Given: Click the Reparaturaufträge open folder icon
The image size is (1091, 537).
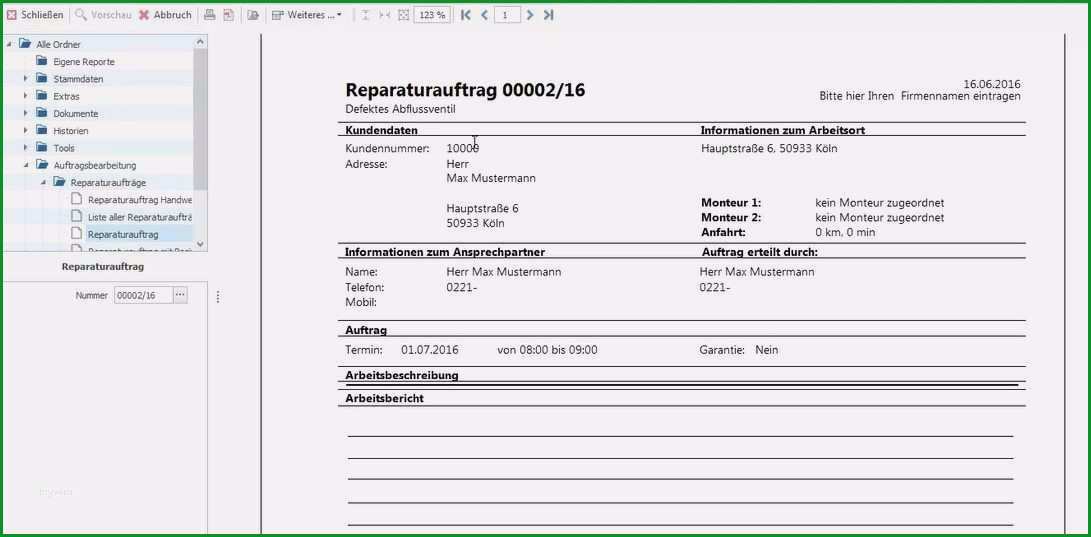Looking at the screenshot, I should coord(58,182).
